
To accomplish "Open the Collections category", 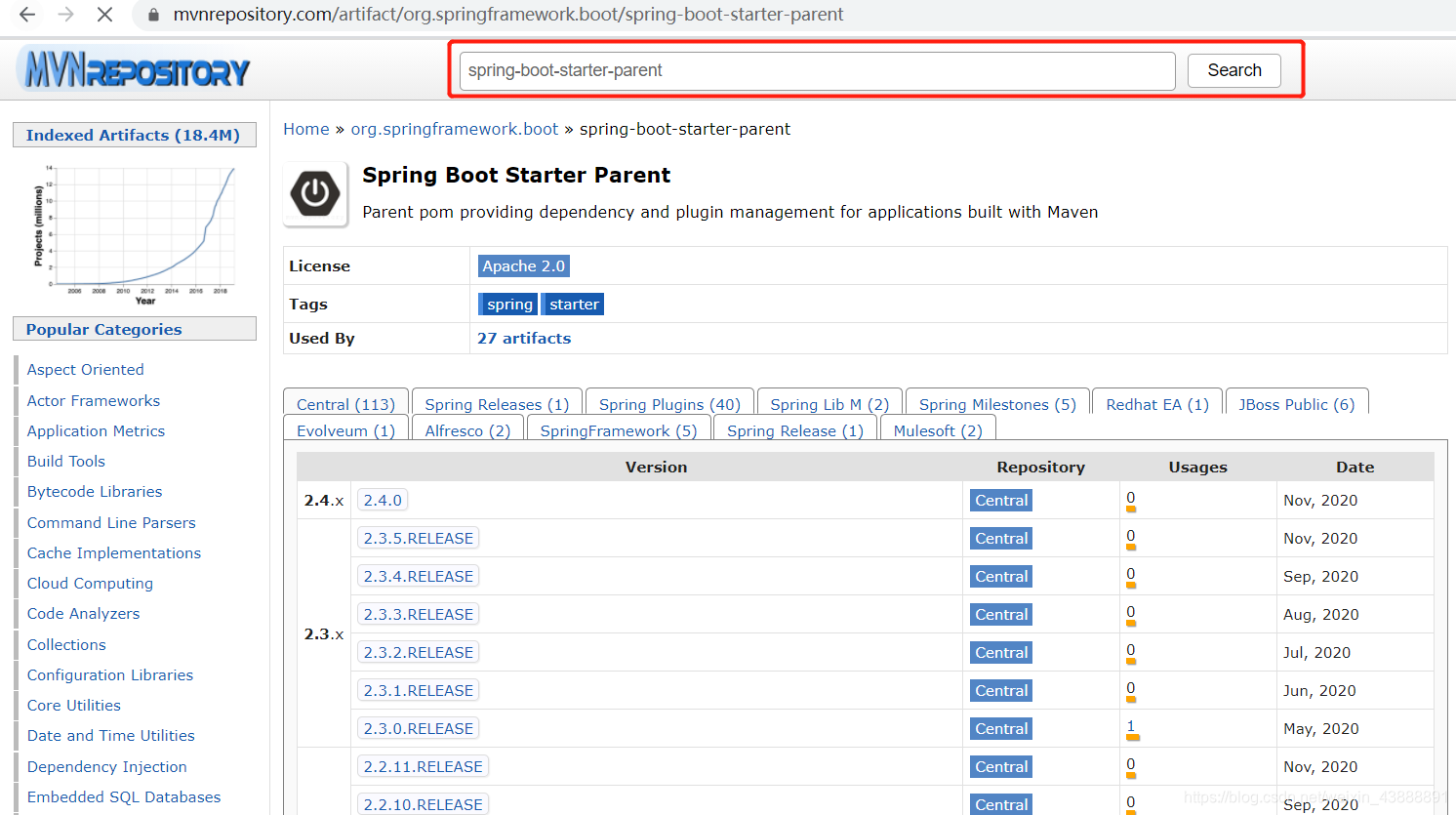I will [66, 644].
